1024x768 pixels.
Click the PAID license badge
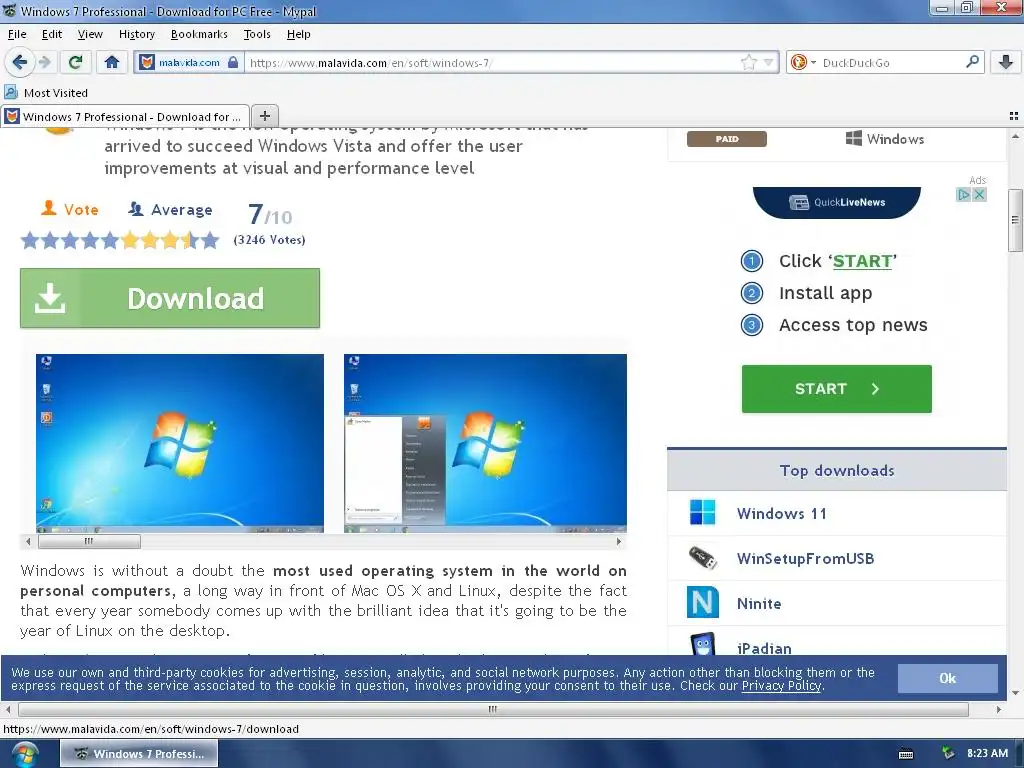pyautogui.click(x=727, y=138)
